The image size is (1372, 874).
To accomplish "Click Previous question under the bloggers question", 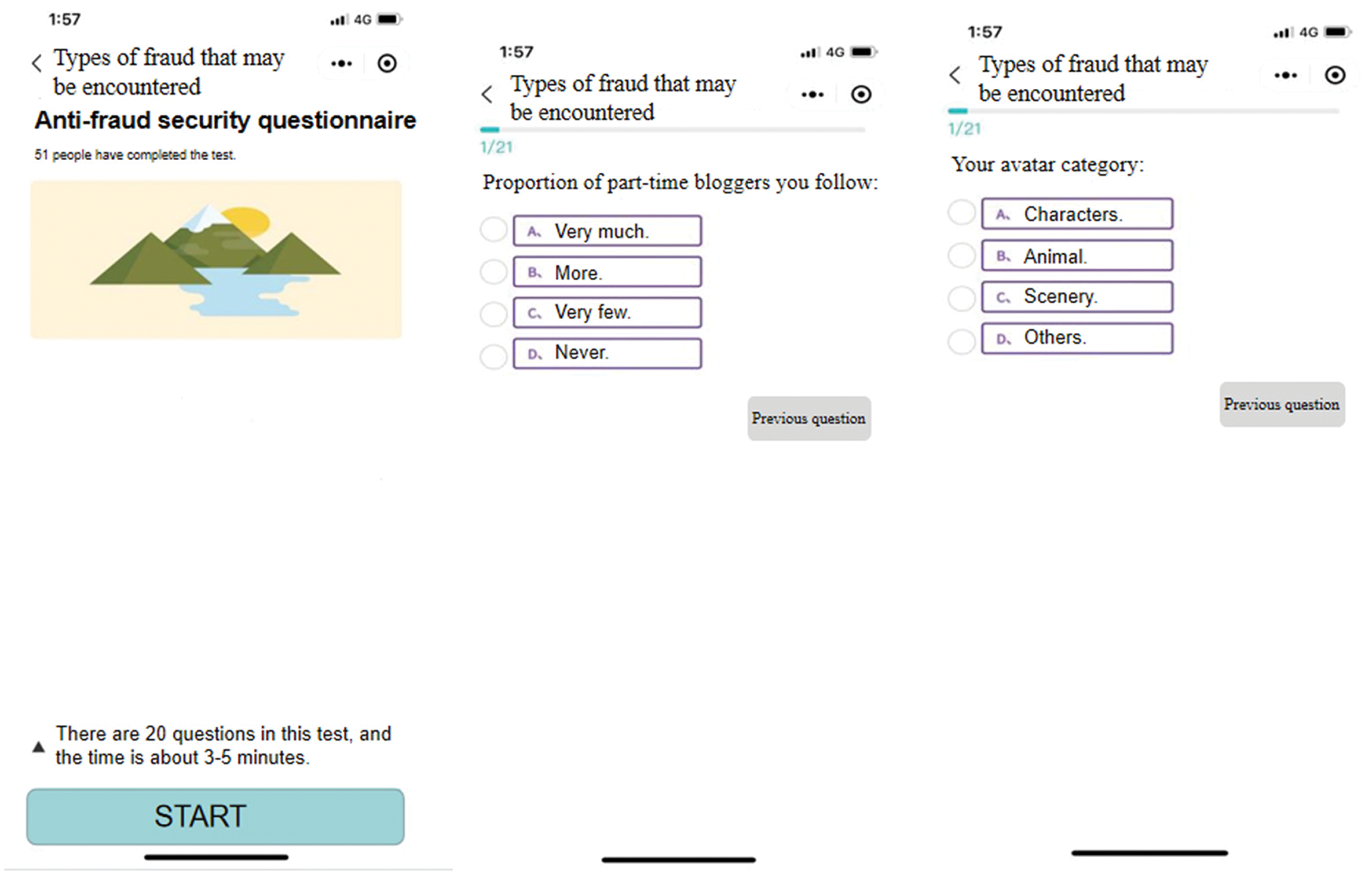I will 808,418.
